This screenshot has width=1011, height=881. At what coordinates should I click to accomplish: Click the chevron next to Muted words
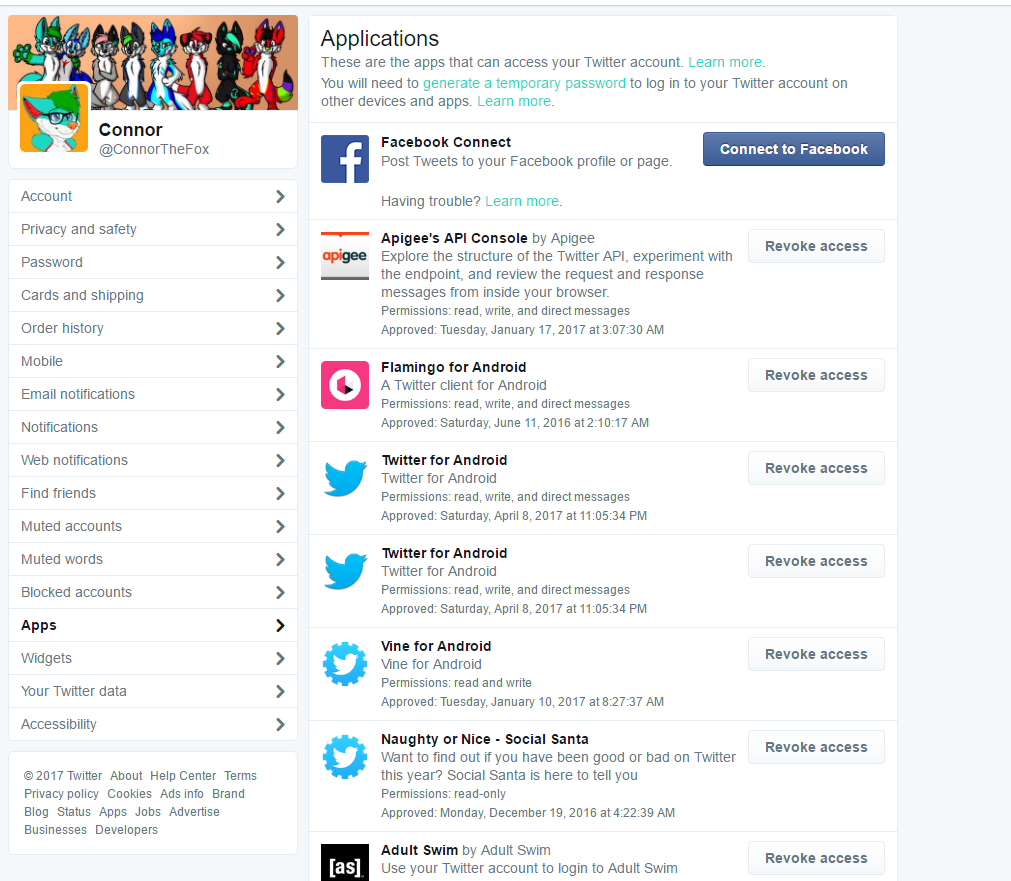280,559
